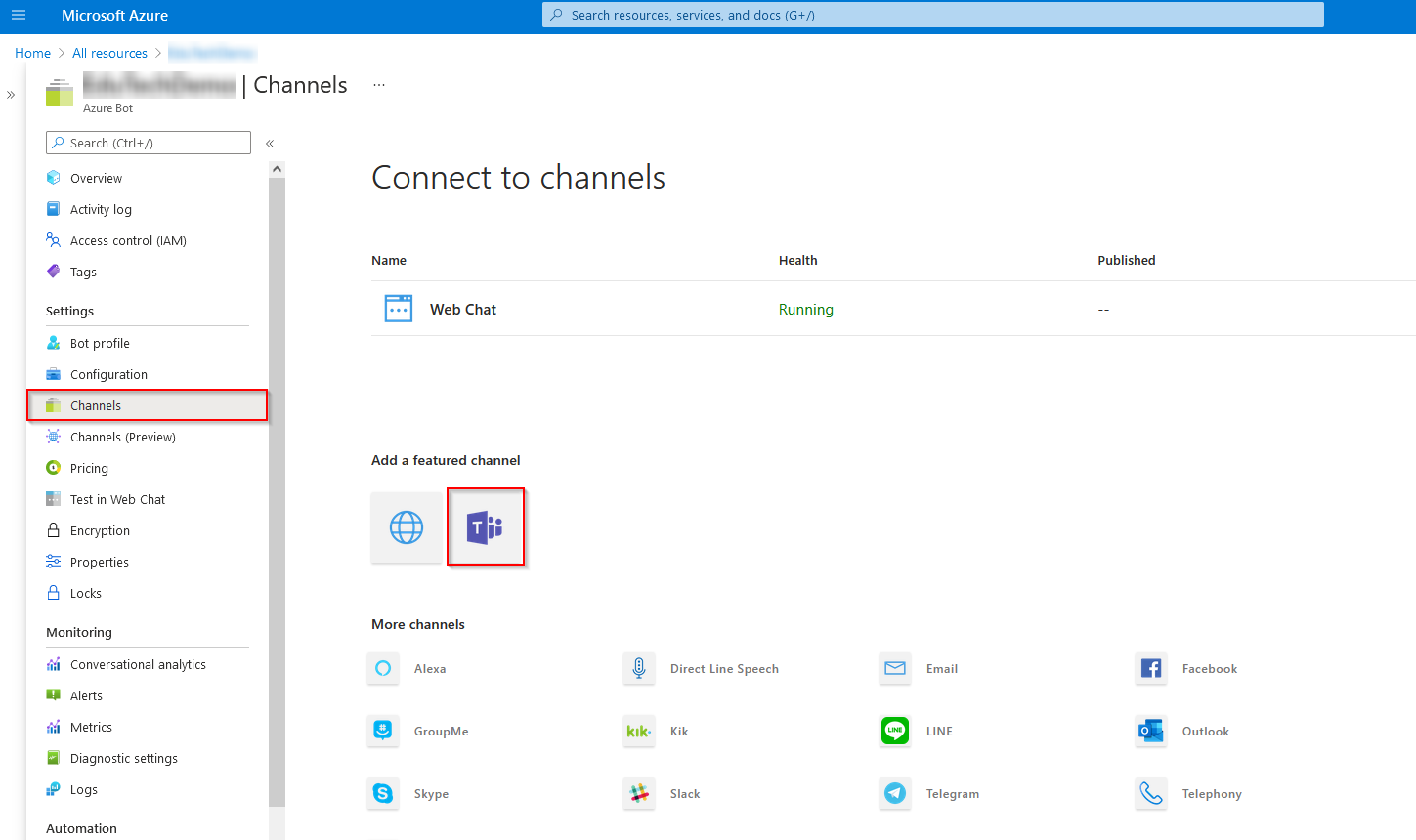Click the Web Chat channel icon in table
The width and height of the screenshot is (1416, 840).
click(399, 309)
